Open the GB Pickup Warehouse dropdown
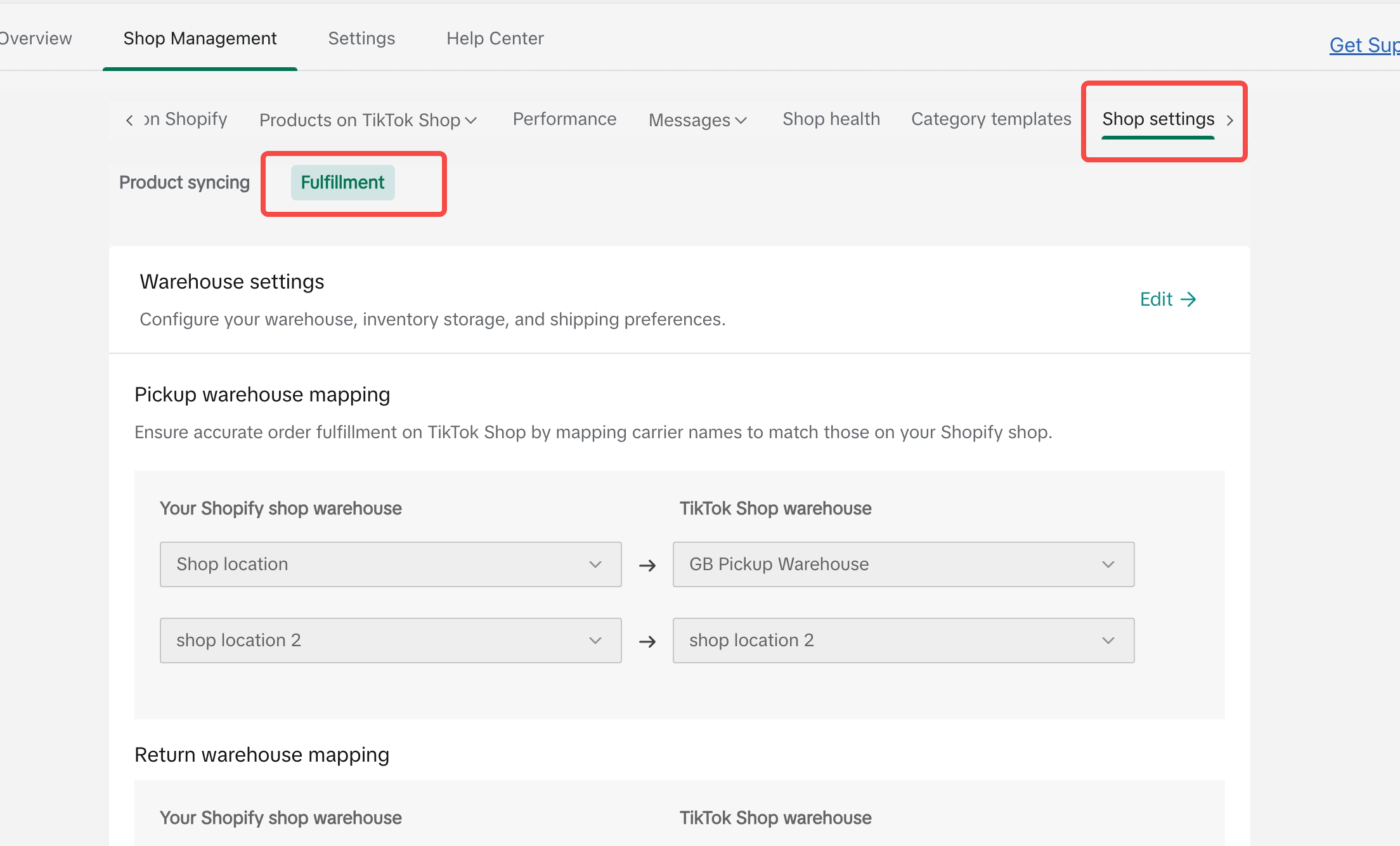This screenshot has height=846, width=1400. (x=903, y=564)
